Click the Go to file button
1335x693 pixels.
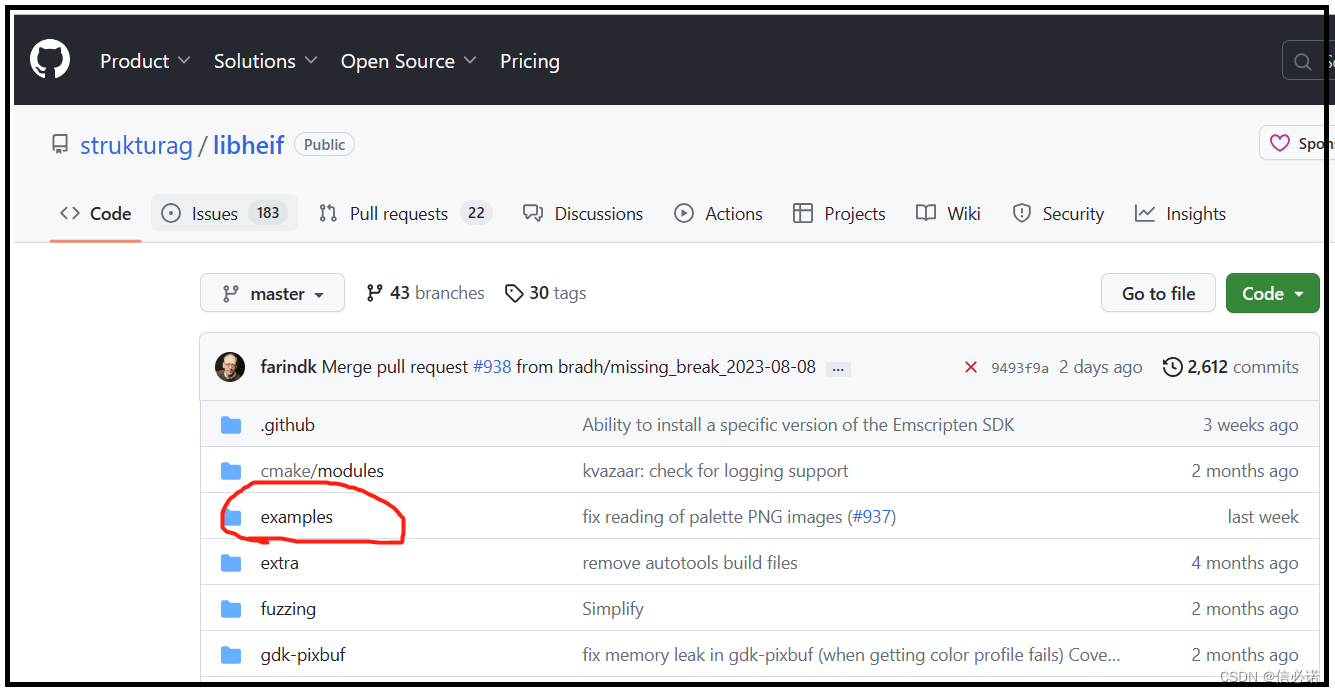tap(1158, 293)
